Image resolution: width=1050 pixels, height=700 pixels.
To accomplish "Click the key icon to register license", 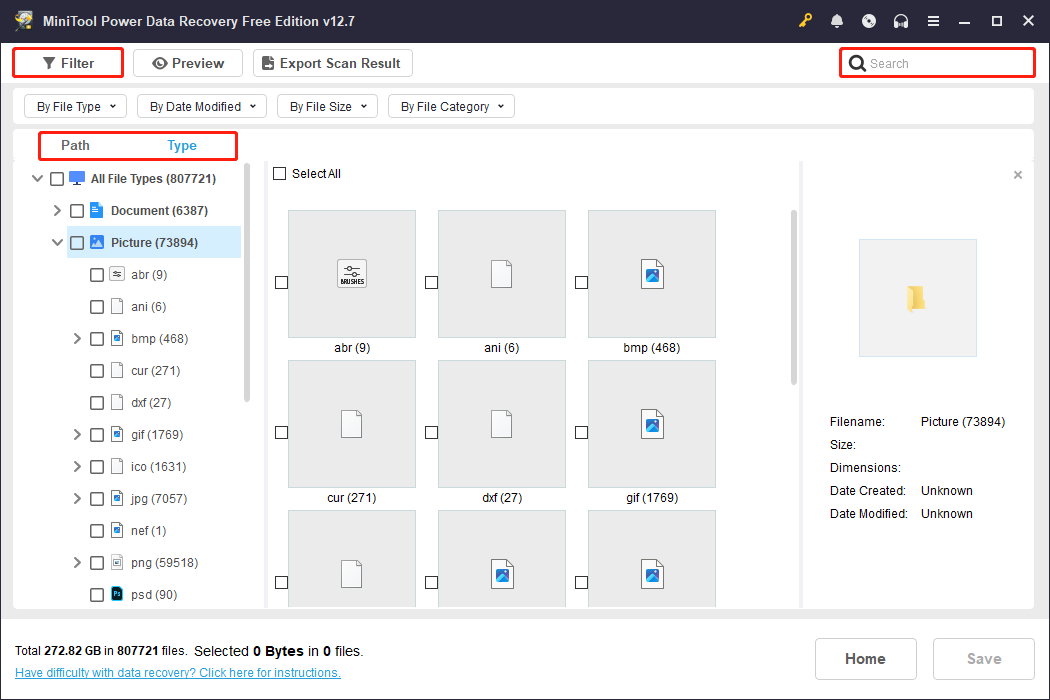I will coord(805,20).
